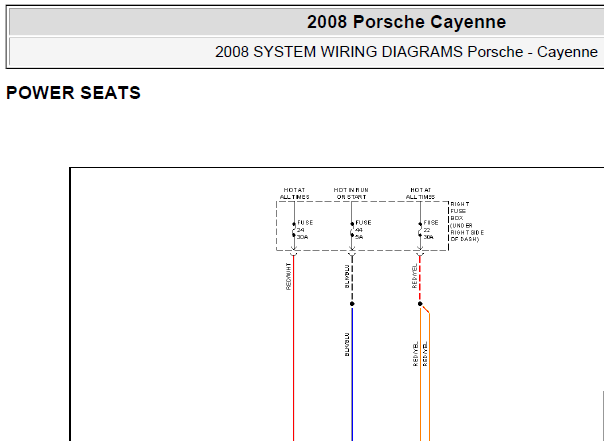Click the 'RED/WHT' wire label
The height and width of the screenshot is (441, 604).
pos(289,276)
